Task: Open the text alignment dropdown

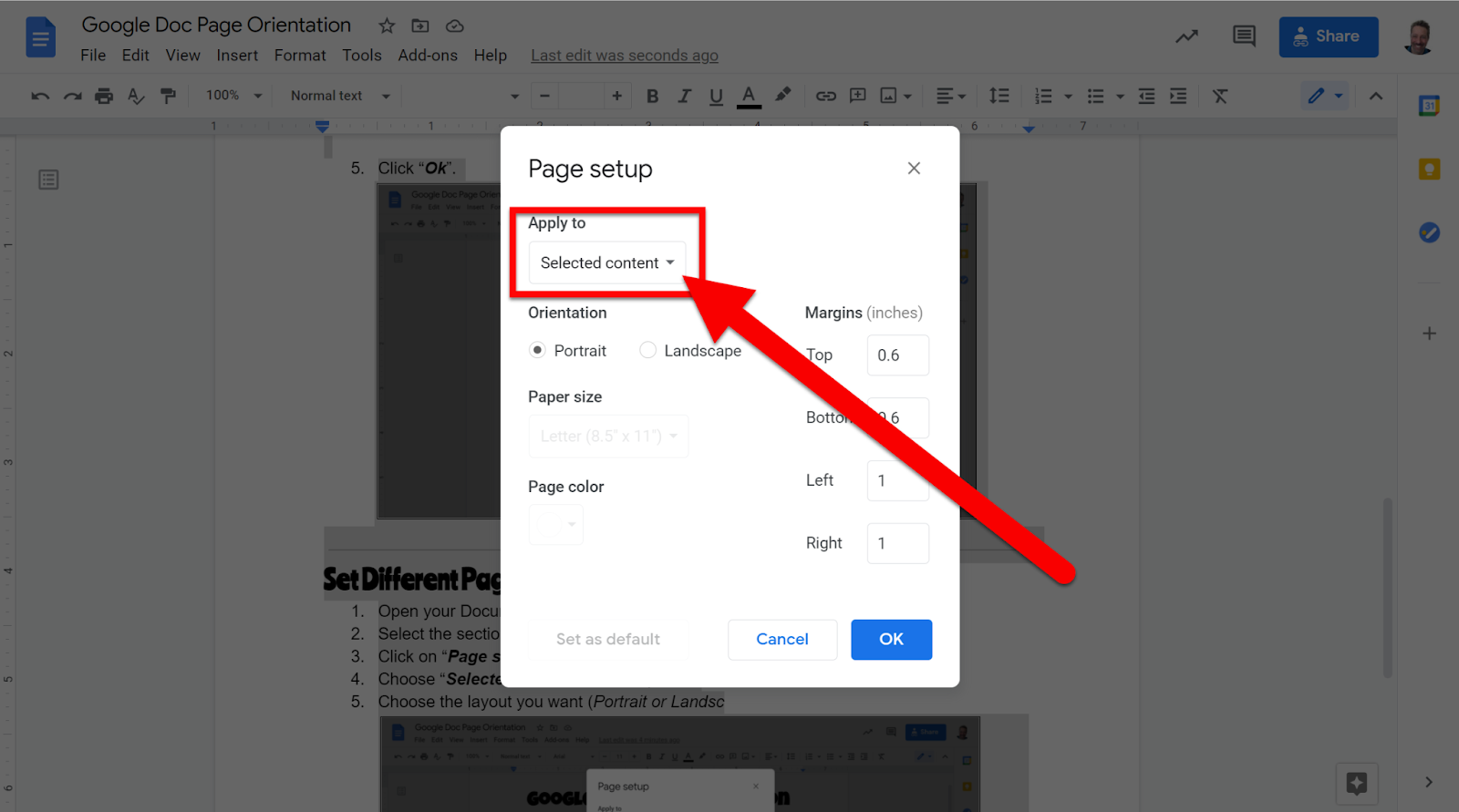Action: click(950, 96)
